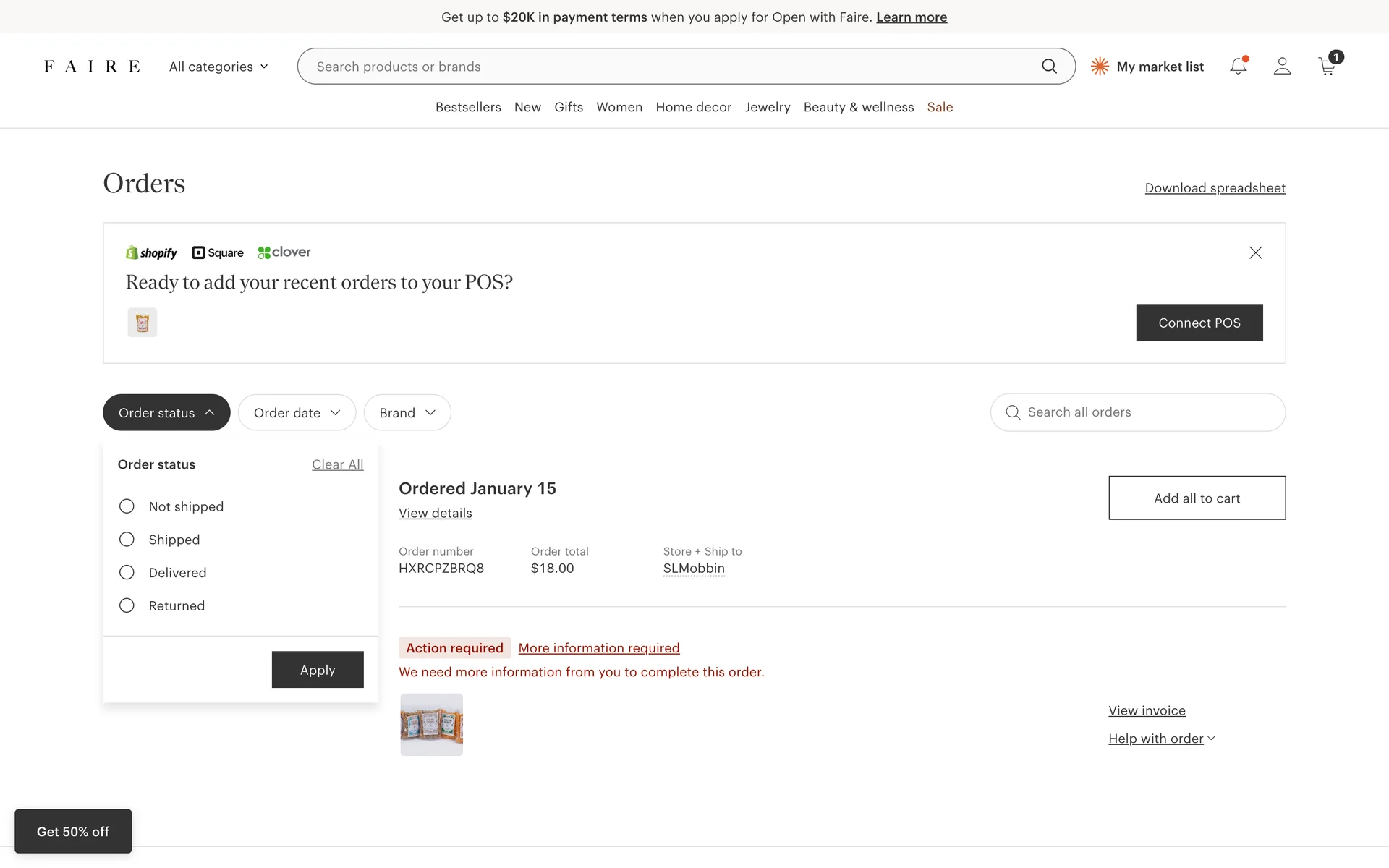This screenshot has width=1389, height=868.
Task: Click the Search all orders field
Action: (x=1150, y=412)
